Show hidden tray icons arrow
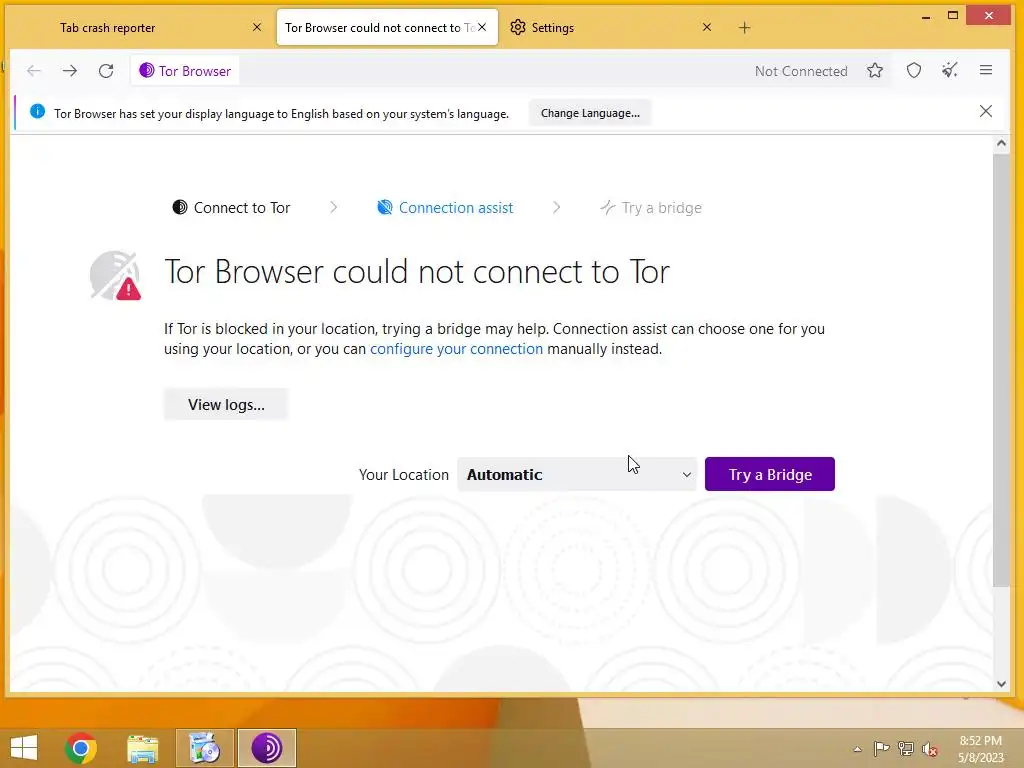1024x768 pixels. tap(857, 749)
